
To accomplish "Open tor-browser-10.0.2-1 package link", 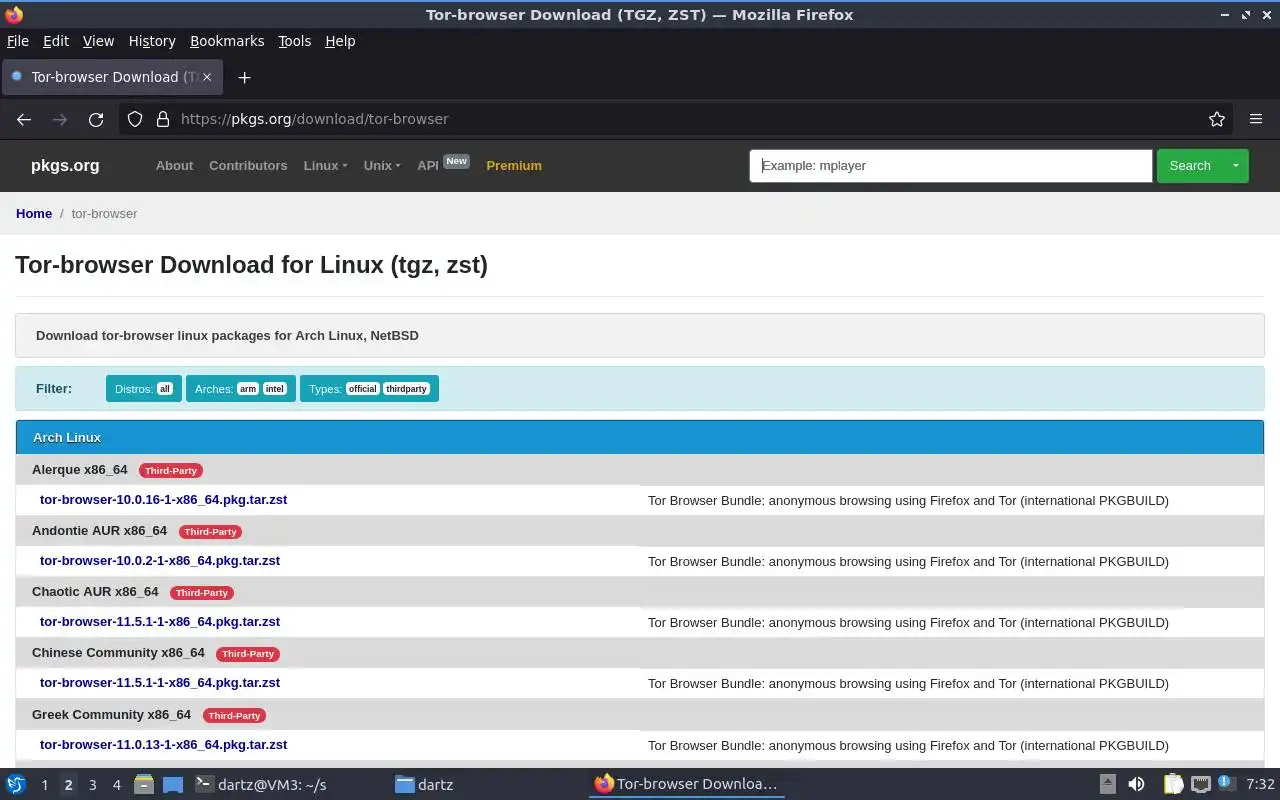I will (160, 561).
